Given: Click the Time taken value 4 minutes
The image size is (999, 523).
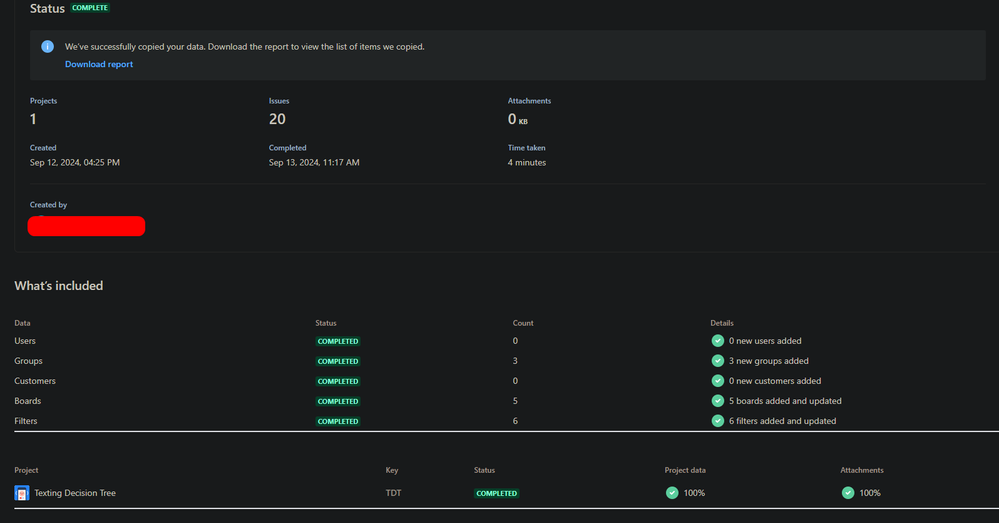Looking at the screenshot, I should pyautogui.click(x=527, y=162).
